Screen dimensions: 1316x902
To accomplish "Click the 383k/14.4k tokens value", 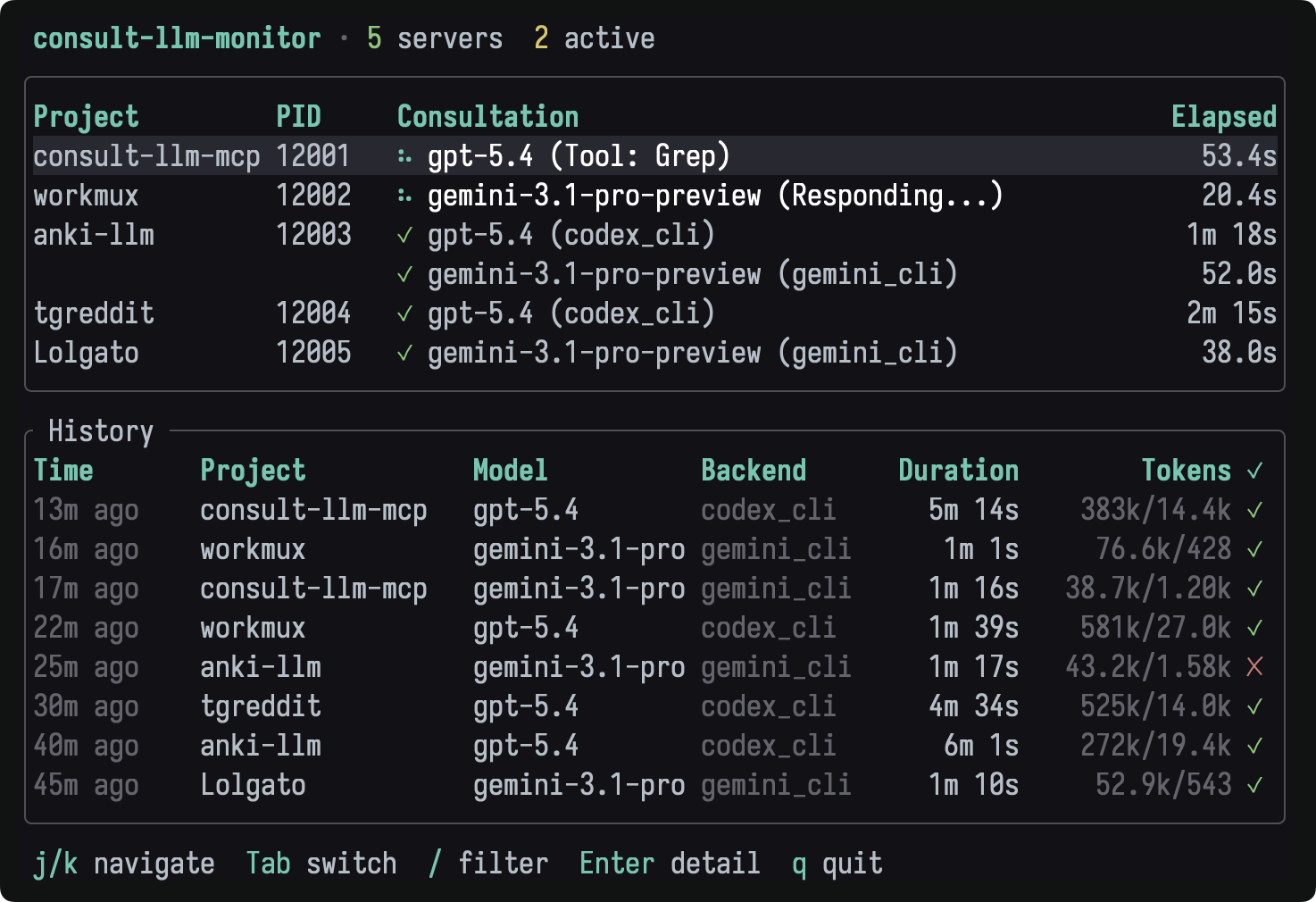I will coord(1156,510).
